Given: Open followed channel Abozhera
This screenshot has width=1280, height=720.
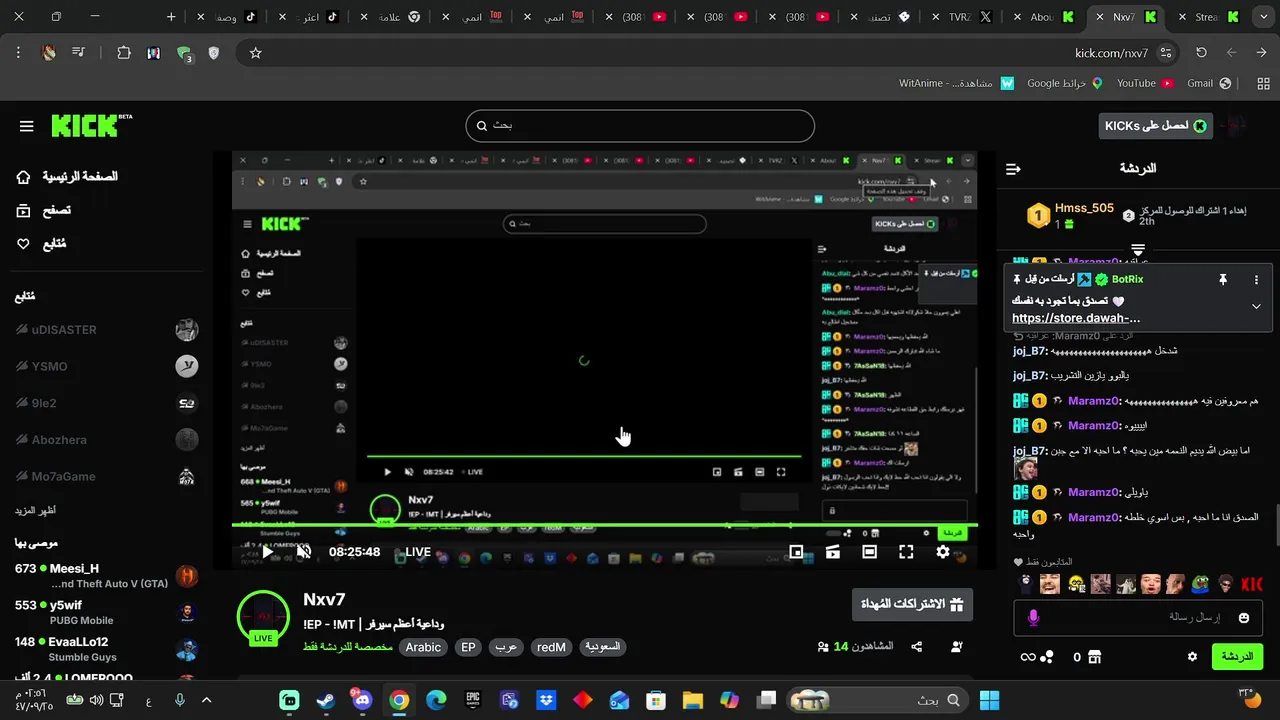Looking at the screenshot, I should (x=106, y=440).
